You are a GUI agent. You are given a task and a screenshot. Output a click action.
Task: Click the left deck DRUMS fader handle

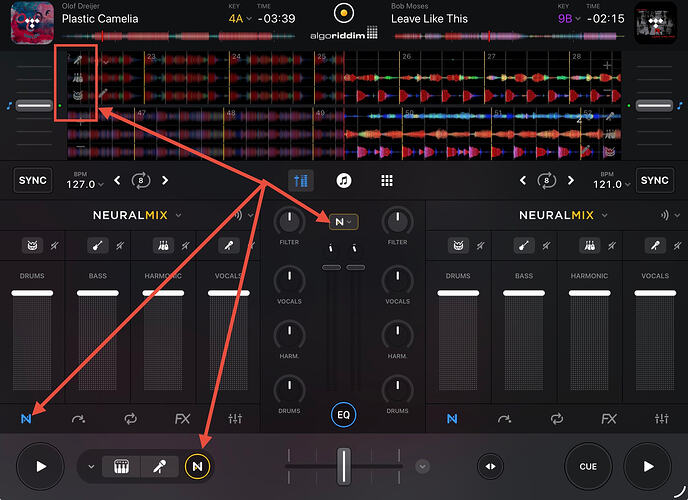pyautogui.click(x=32, y=293)
